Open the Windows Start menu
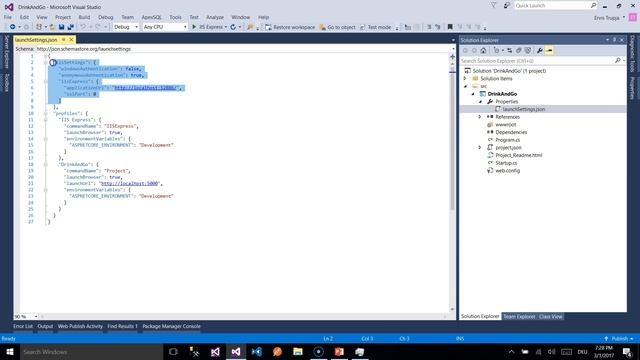 click(x=9, y=351)
